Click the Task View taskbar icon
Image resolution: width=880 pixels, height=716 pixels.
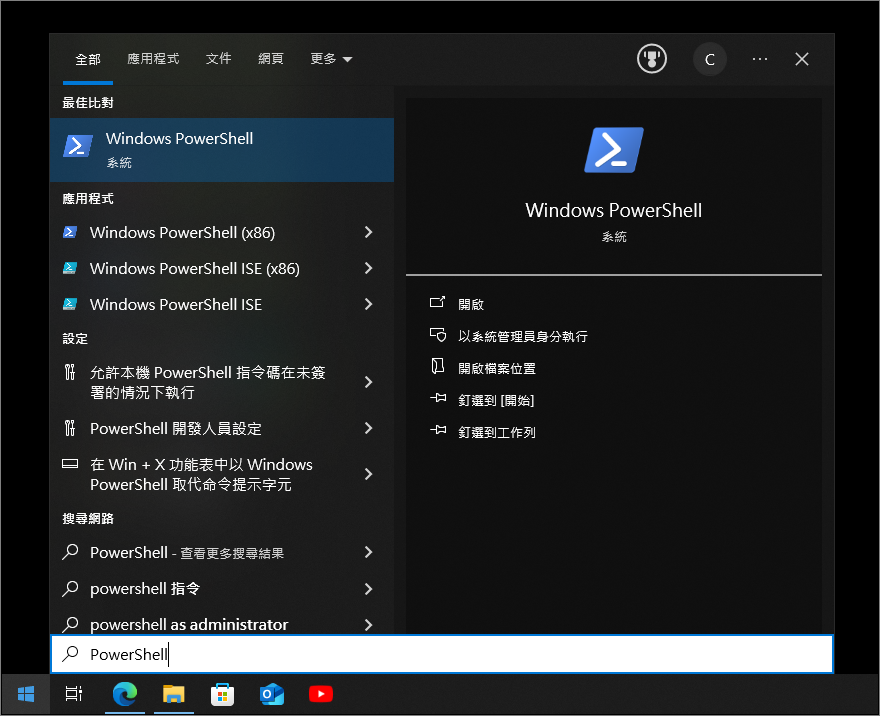tap(73, 694)
